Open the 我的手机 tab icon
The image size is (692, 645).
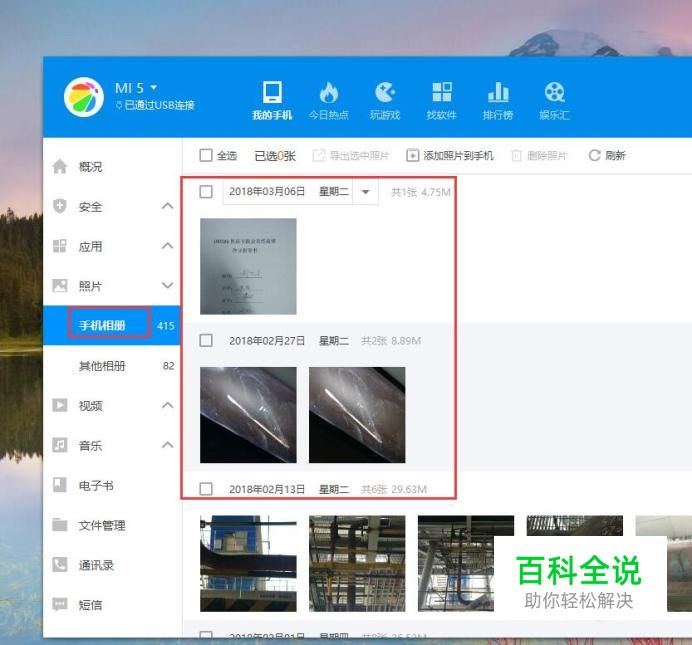click(272, 92)
